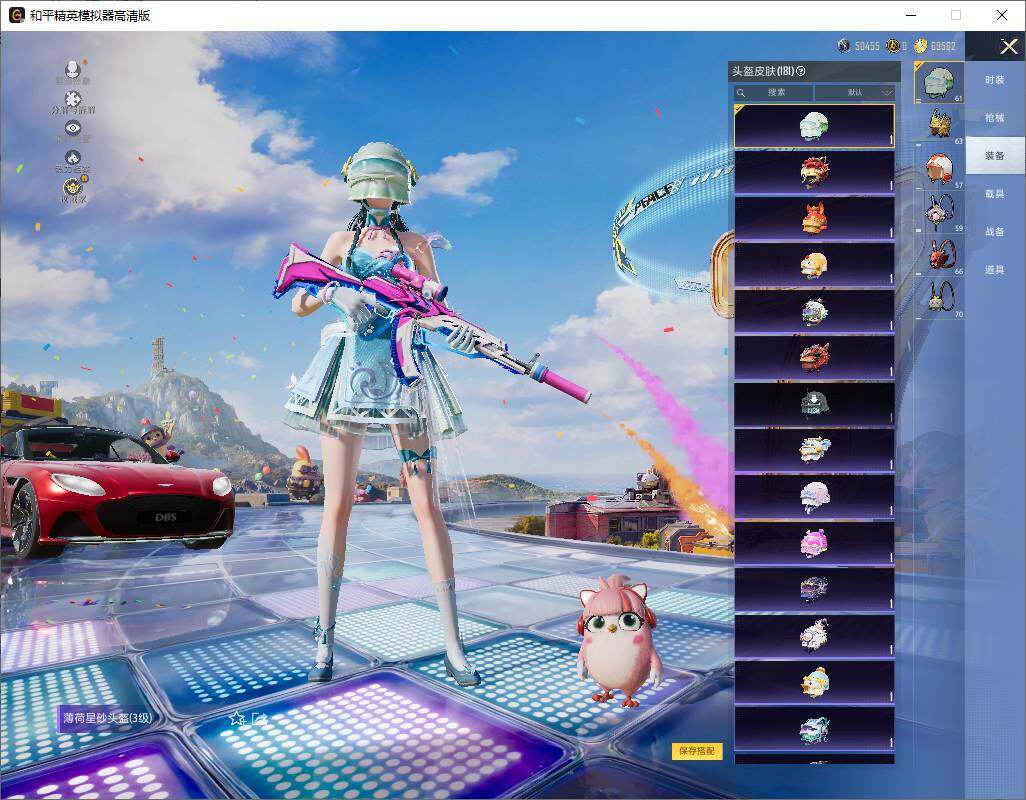Select the teal mech helmet in bottom row
This screenshot has width=1026, height=800.
pos(814,729)
